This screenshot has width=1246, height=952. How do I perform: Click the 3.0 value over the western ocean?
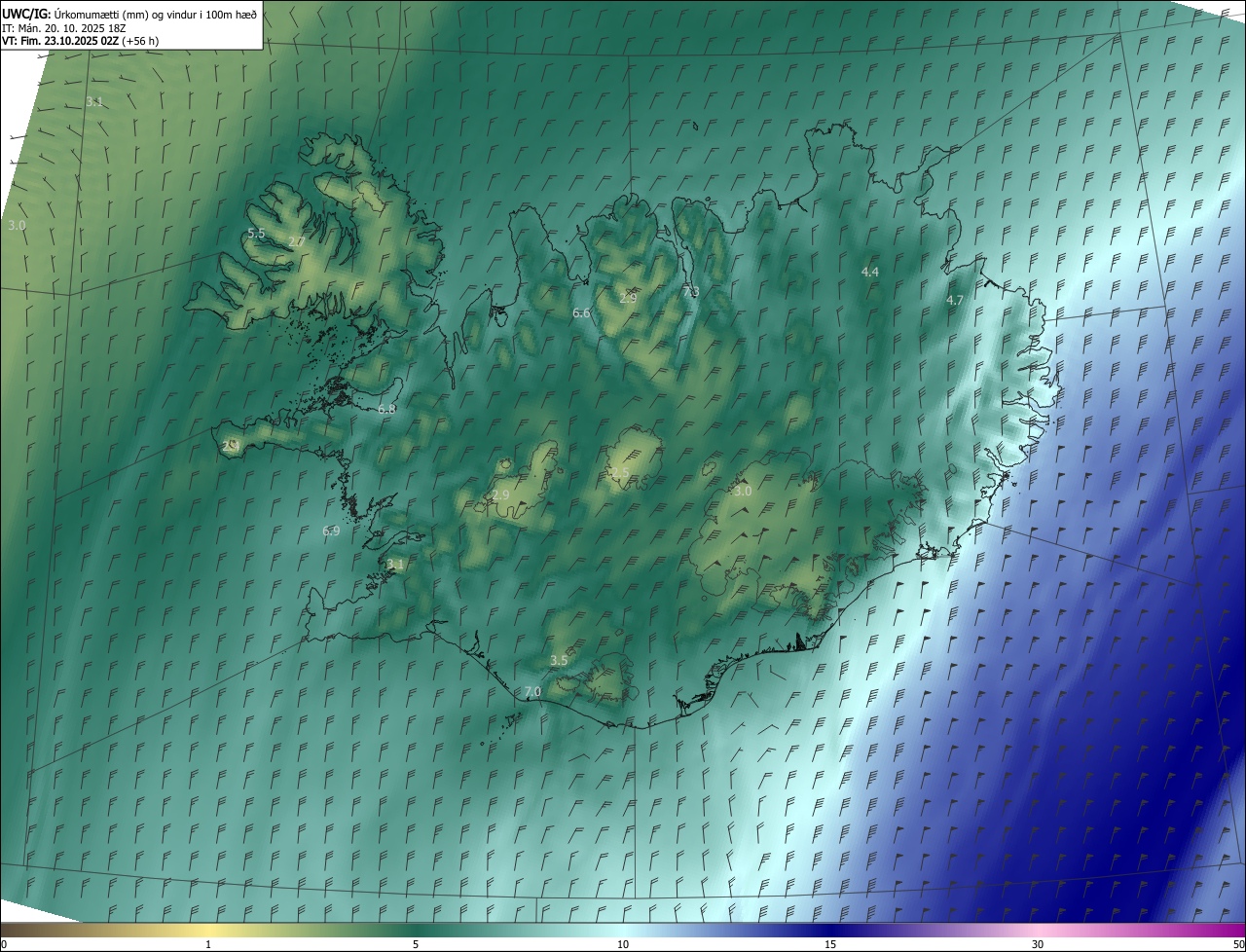tap(17, 225)
